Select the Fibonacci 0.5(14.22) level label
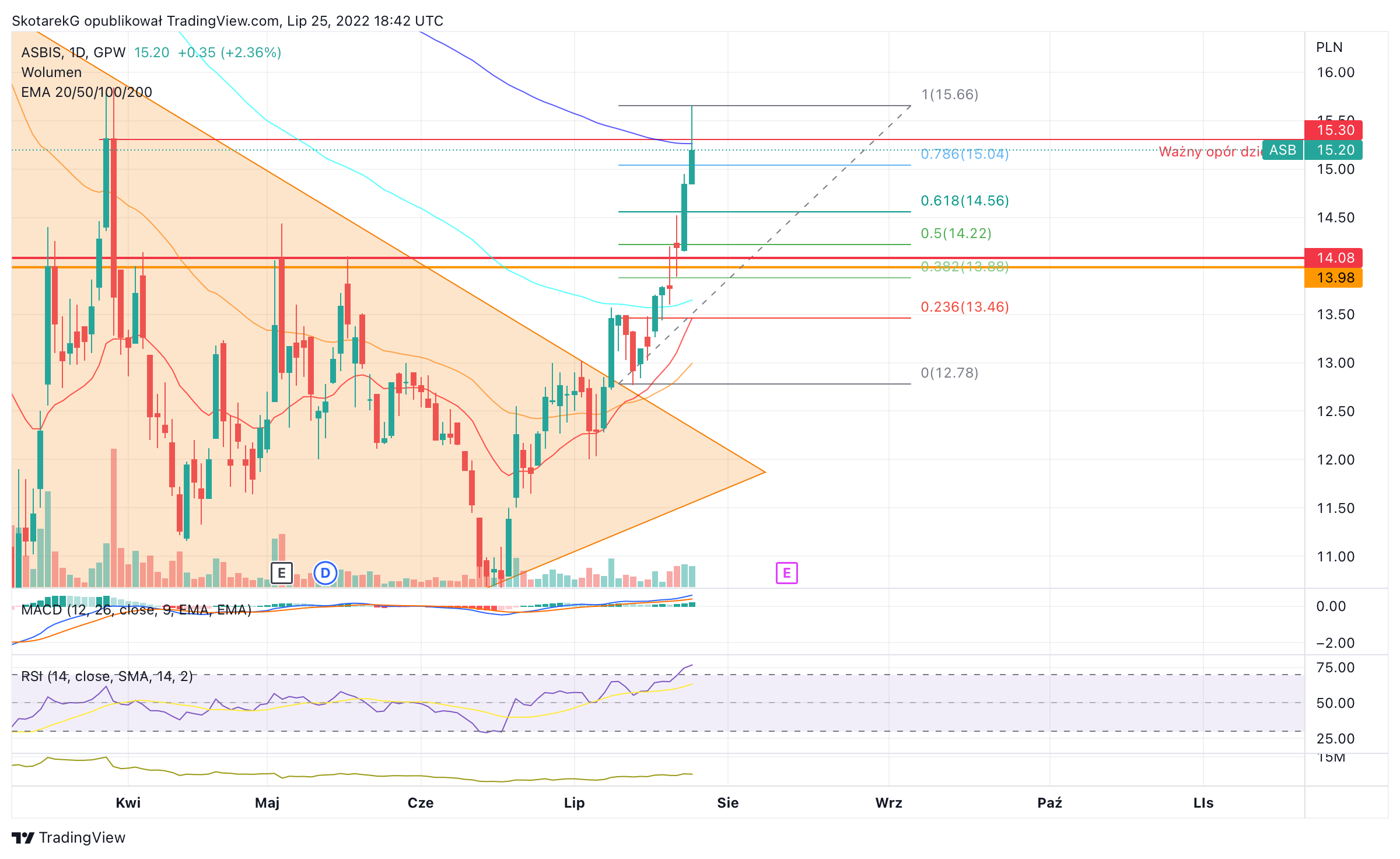Viewport: 1400px width, 859px height. (956, 233)
